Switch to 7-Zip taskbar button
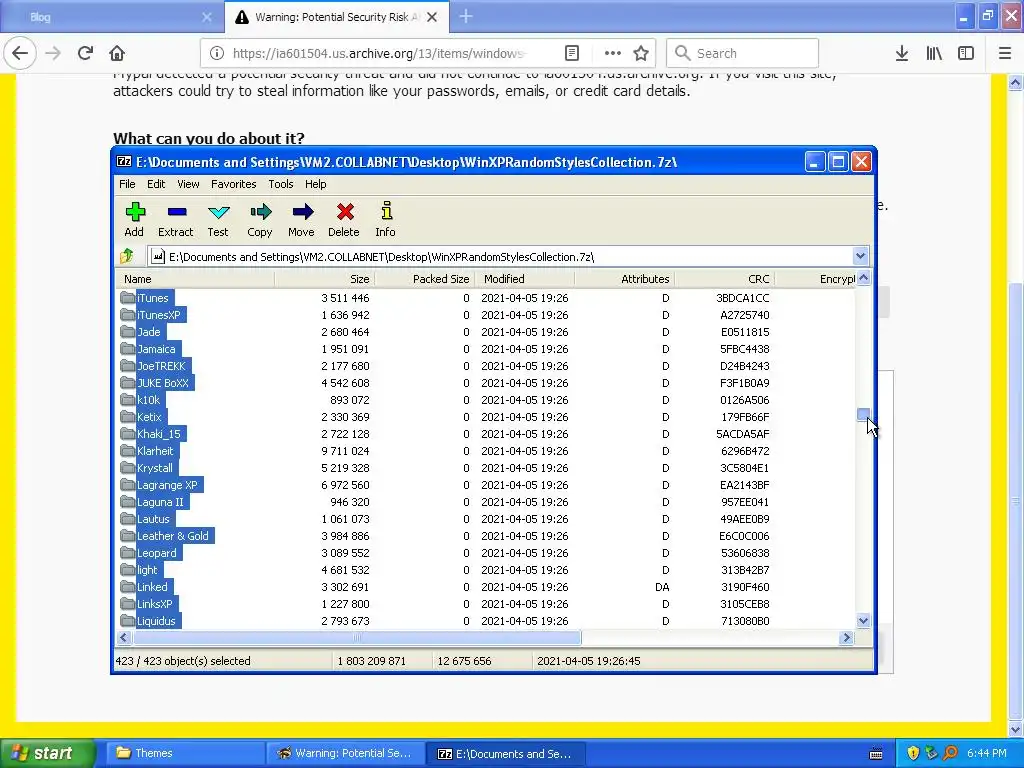Image resolution: width=1024 pixels, height=768 pixels. pyautogui.click(x=507, y=753)
